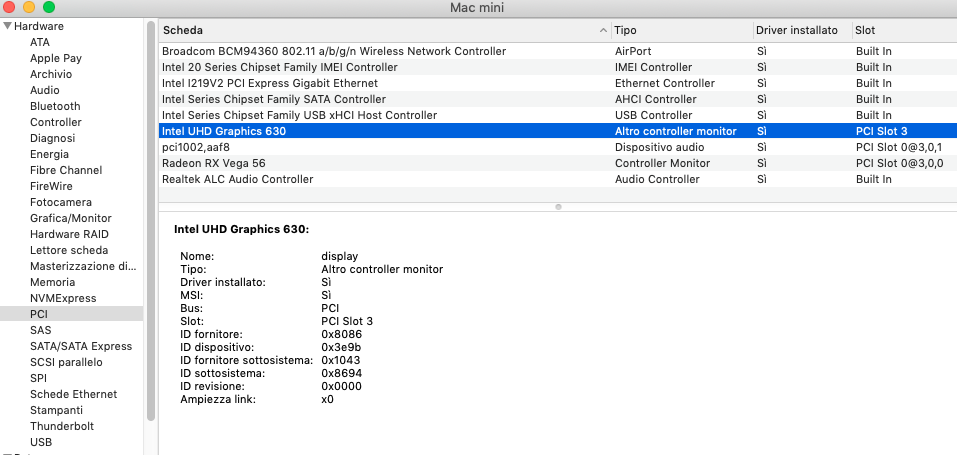Click the PCI Slot 0@3,0,1 cell
This screenshot has width=957, height=455.
899,147
